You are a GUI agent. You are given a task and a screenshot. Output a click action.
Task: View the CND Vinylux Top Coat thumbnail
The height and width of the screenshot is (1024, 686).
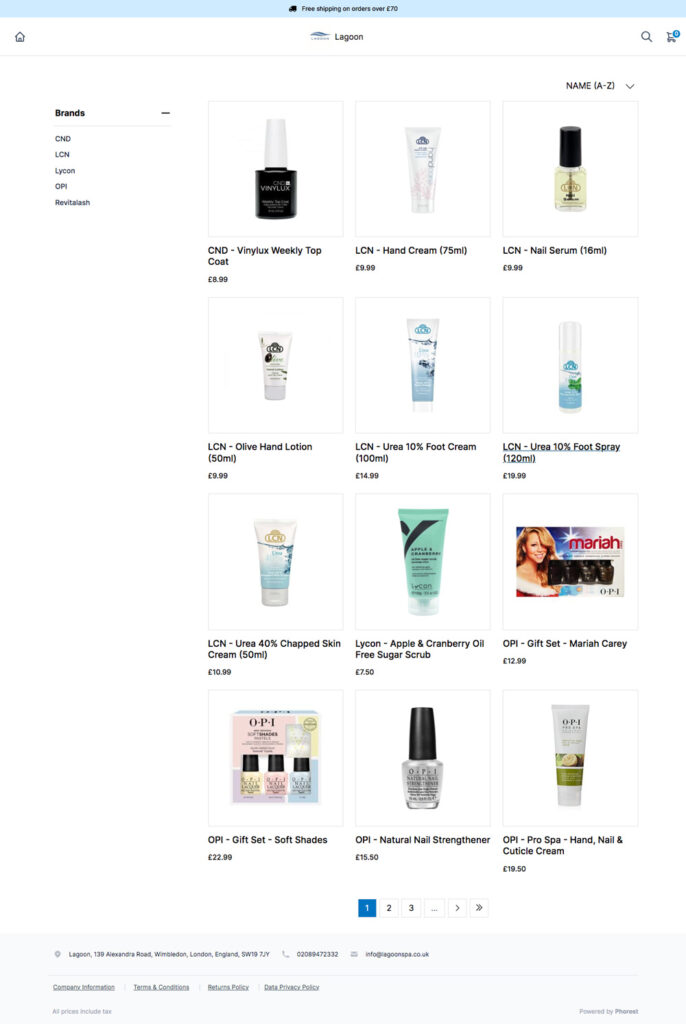point(275,168)
